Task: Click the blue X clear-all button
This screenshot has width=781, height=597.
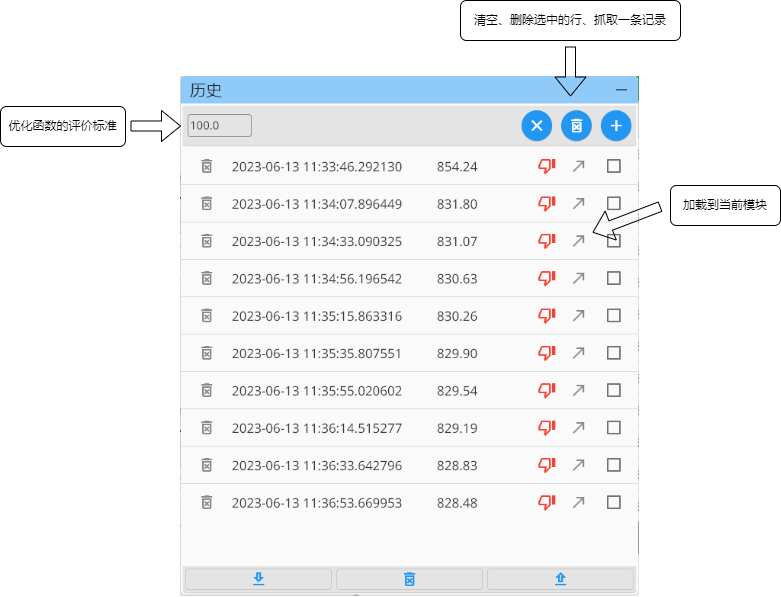Action: pyautogui.click(x=536, y=126)
